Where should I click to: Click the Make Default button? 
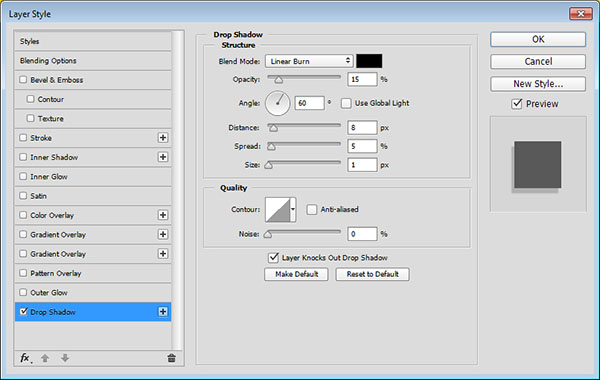click(296, 274)
